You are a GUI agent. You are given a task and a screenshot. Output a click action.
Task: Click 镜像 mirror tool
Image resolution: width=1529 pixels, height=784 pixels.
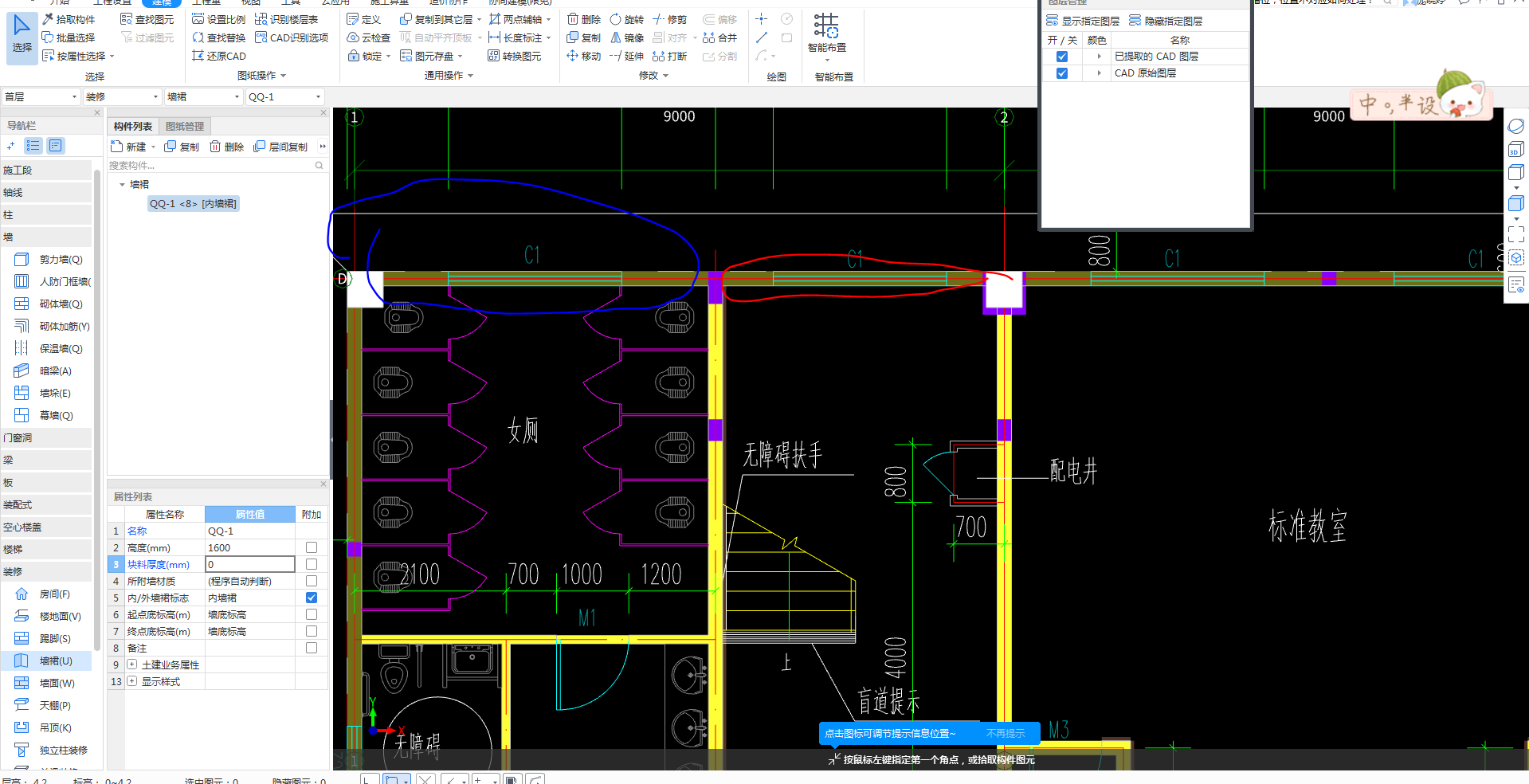(x=627, y=37)
